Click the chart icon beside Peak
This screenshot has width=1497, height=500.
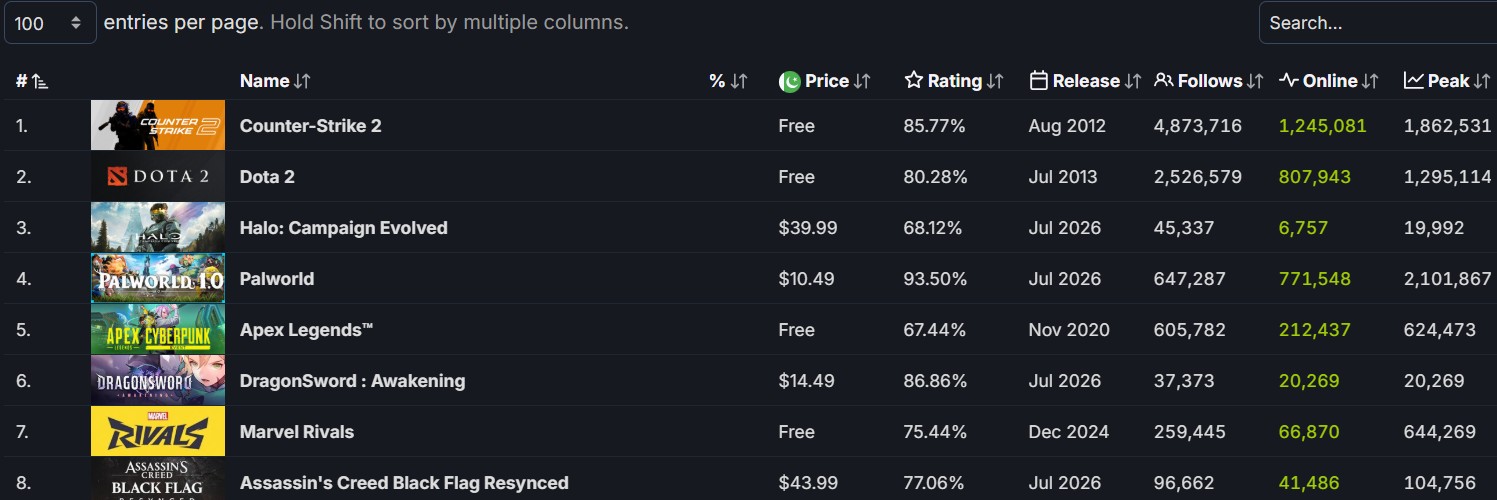1414,81
